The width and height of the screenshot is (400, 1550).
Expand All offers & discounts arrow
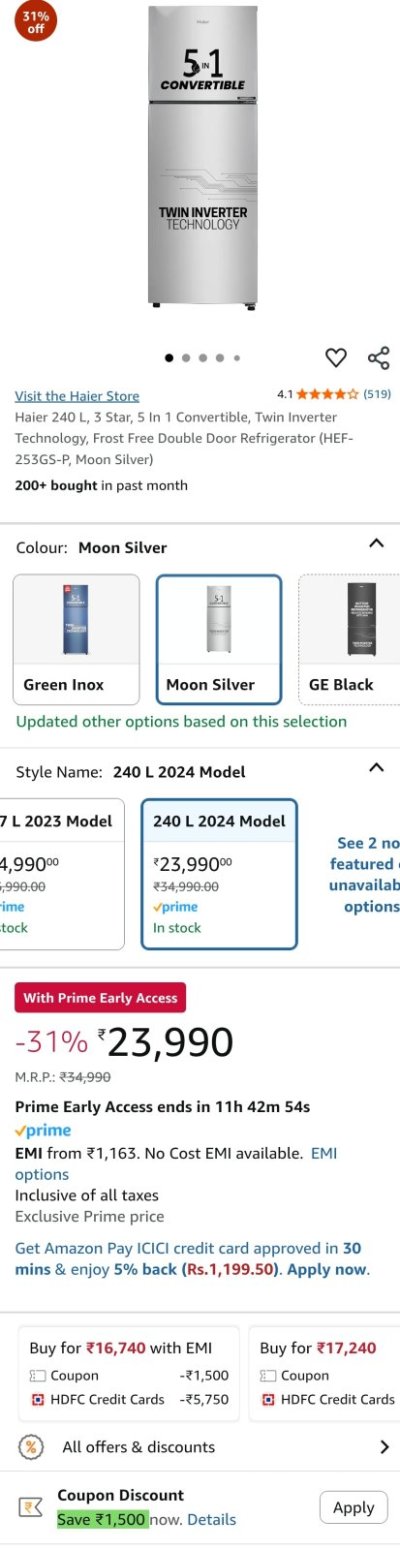tap(384, 1447)
